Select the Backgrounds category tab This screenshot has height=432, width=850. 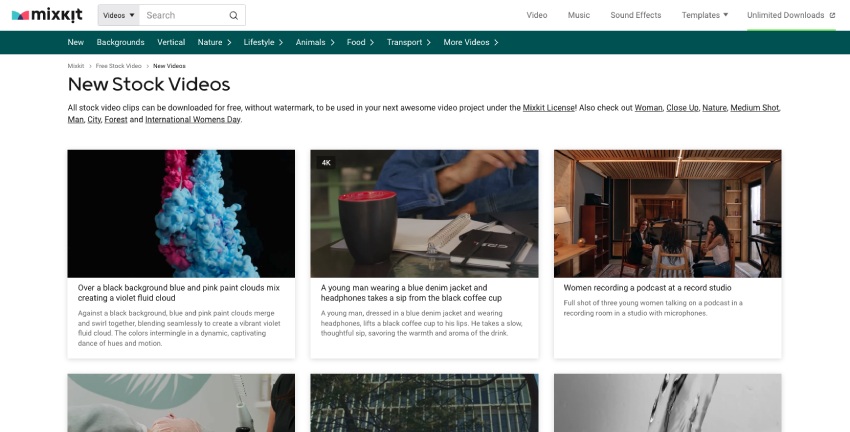120,42
